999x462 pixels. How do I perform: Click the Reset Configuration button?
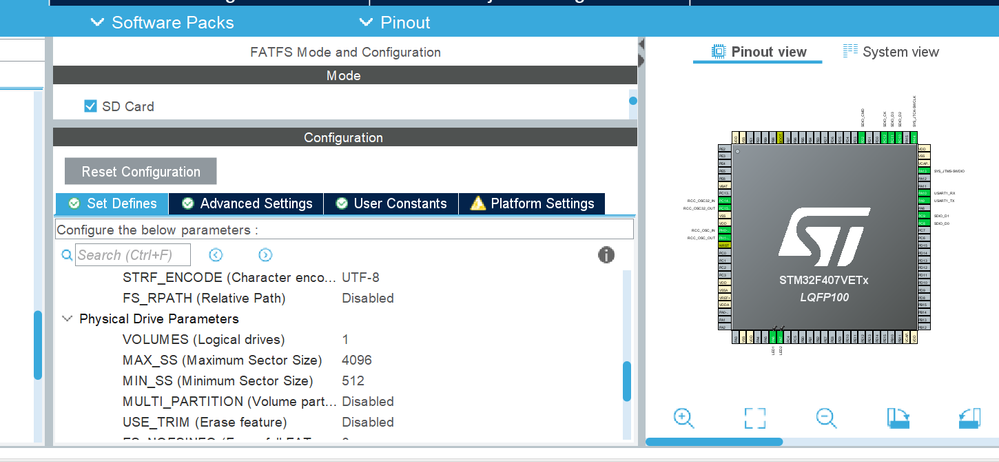point(141,171)
